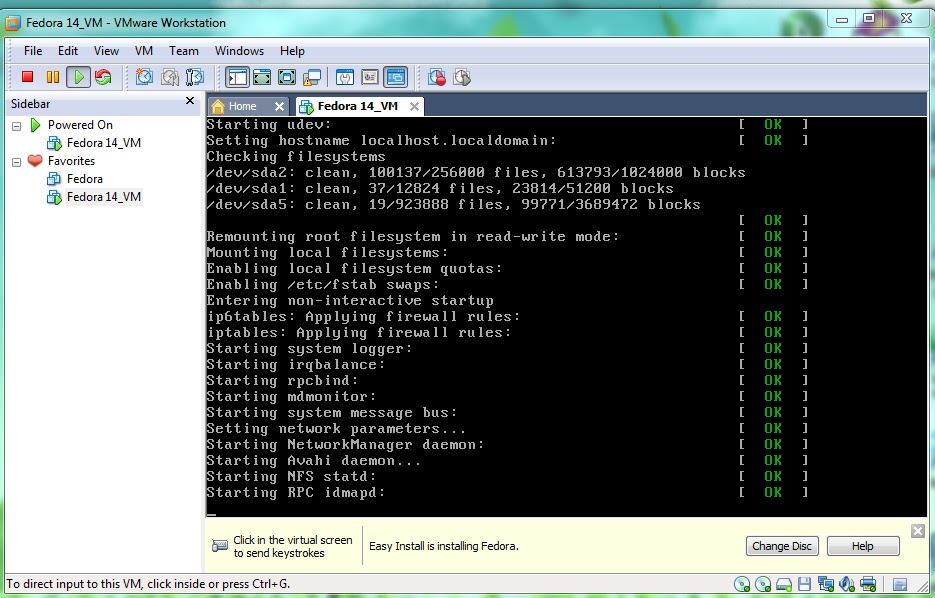Click the Powered On group label
Screen dimensions: 935x598
(x=80, y=125)
